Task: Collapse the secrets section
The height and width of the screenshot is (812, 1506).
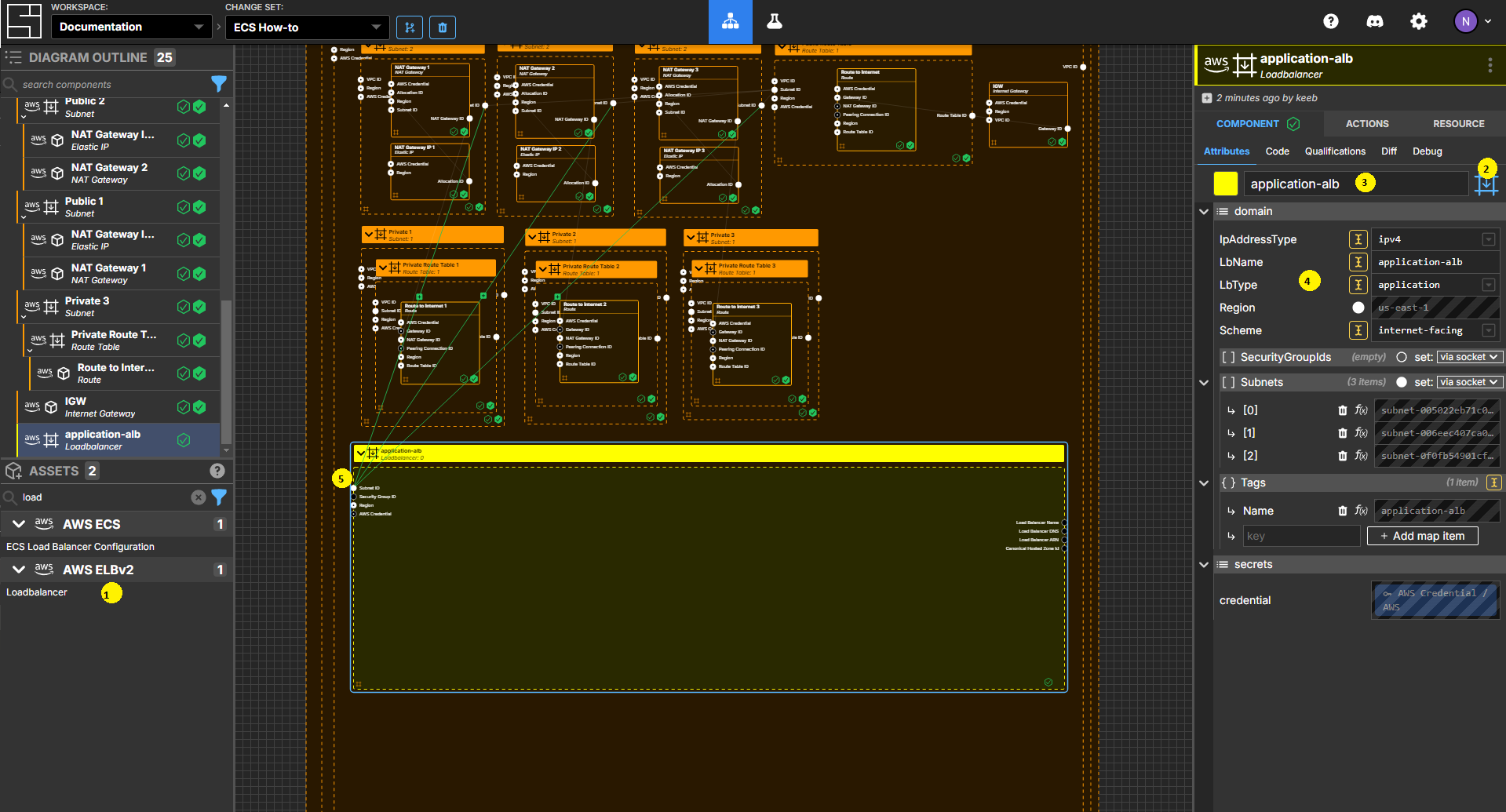Action: pyautogui.click(x=1204, y=564)
